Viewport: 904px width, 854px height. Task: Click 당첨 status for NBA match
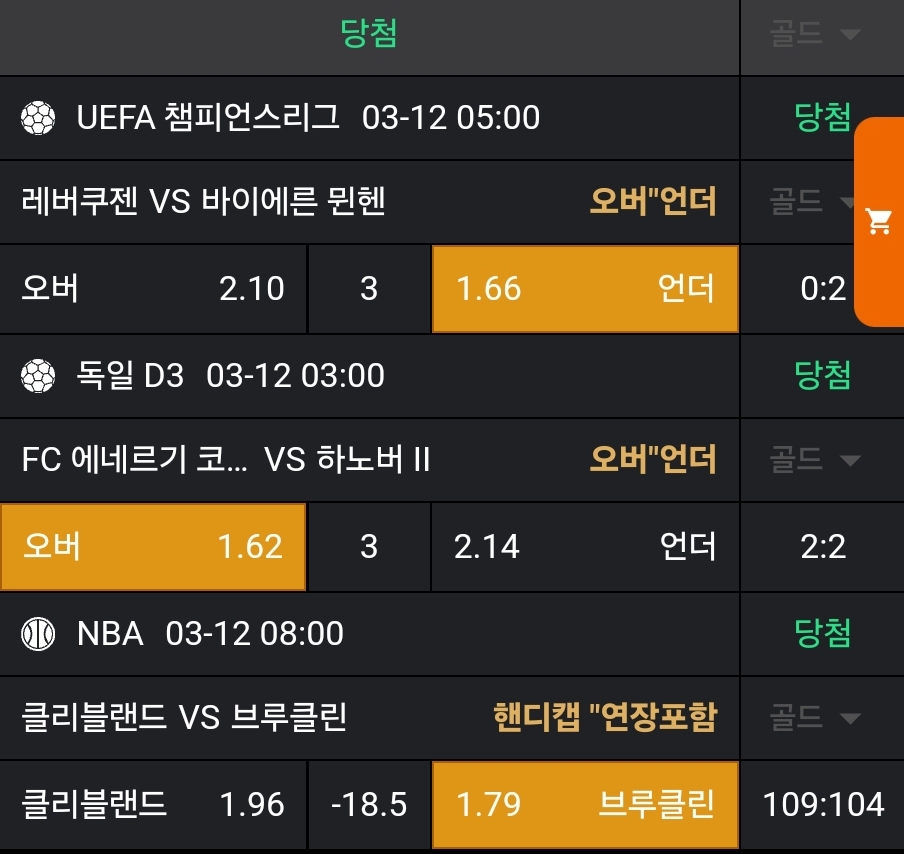coord(822,633)
